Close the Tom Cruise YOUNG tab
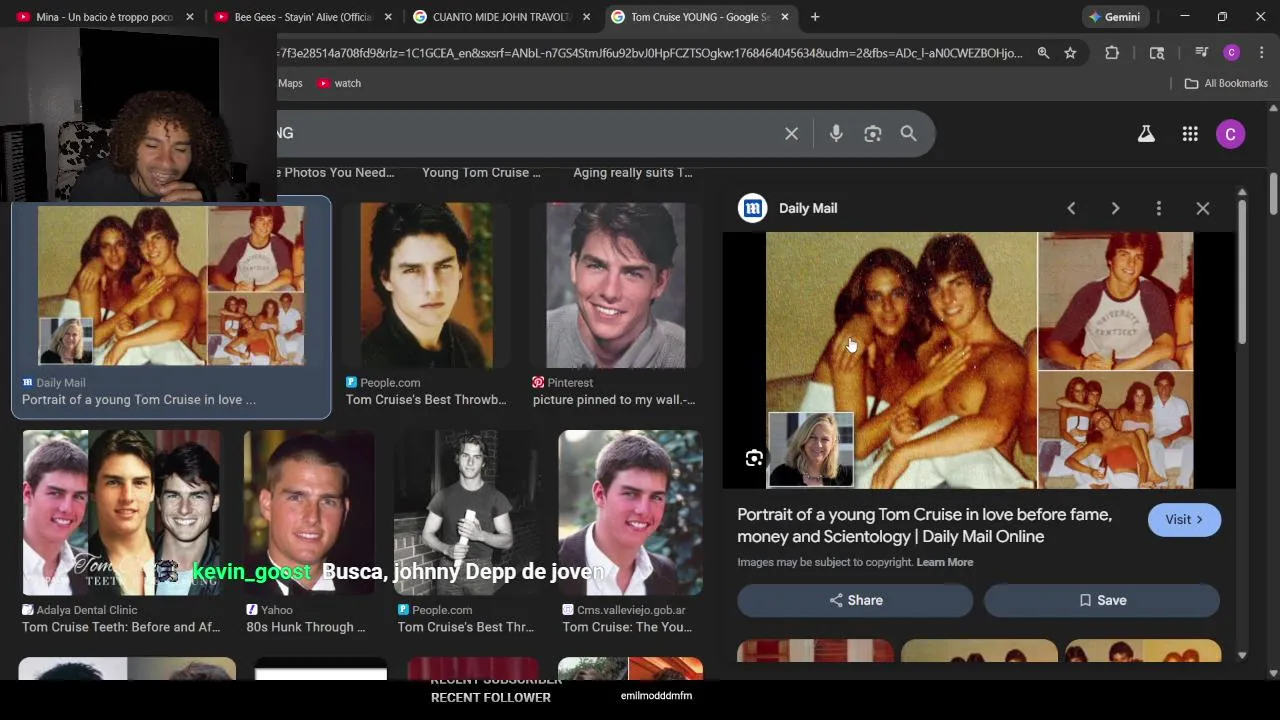1280x720 pixels. pos(785,17)
